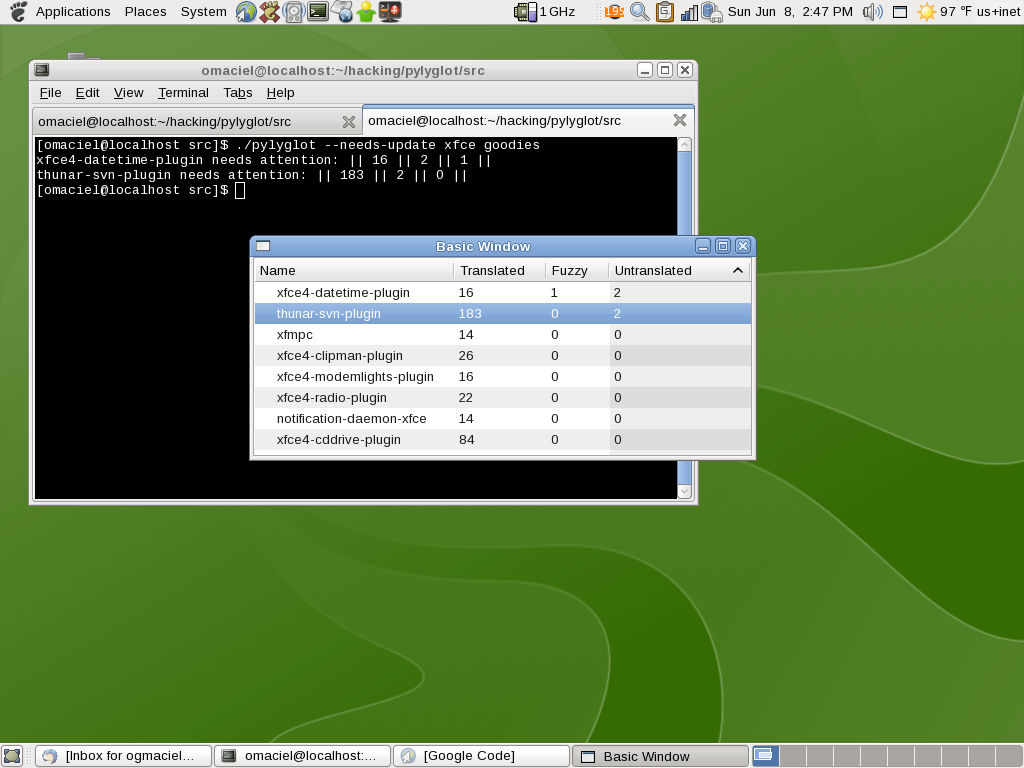1024x768 pixels.
Task: Close the first terminal tab
Action: pyautogui.click(x=348, y=122)
